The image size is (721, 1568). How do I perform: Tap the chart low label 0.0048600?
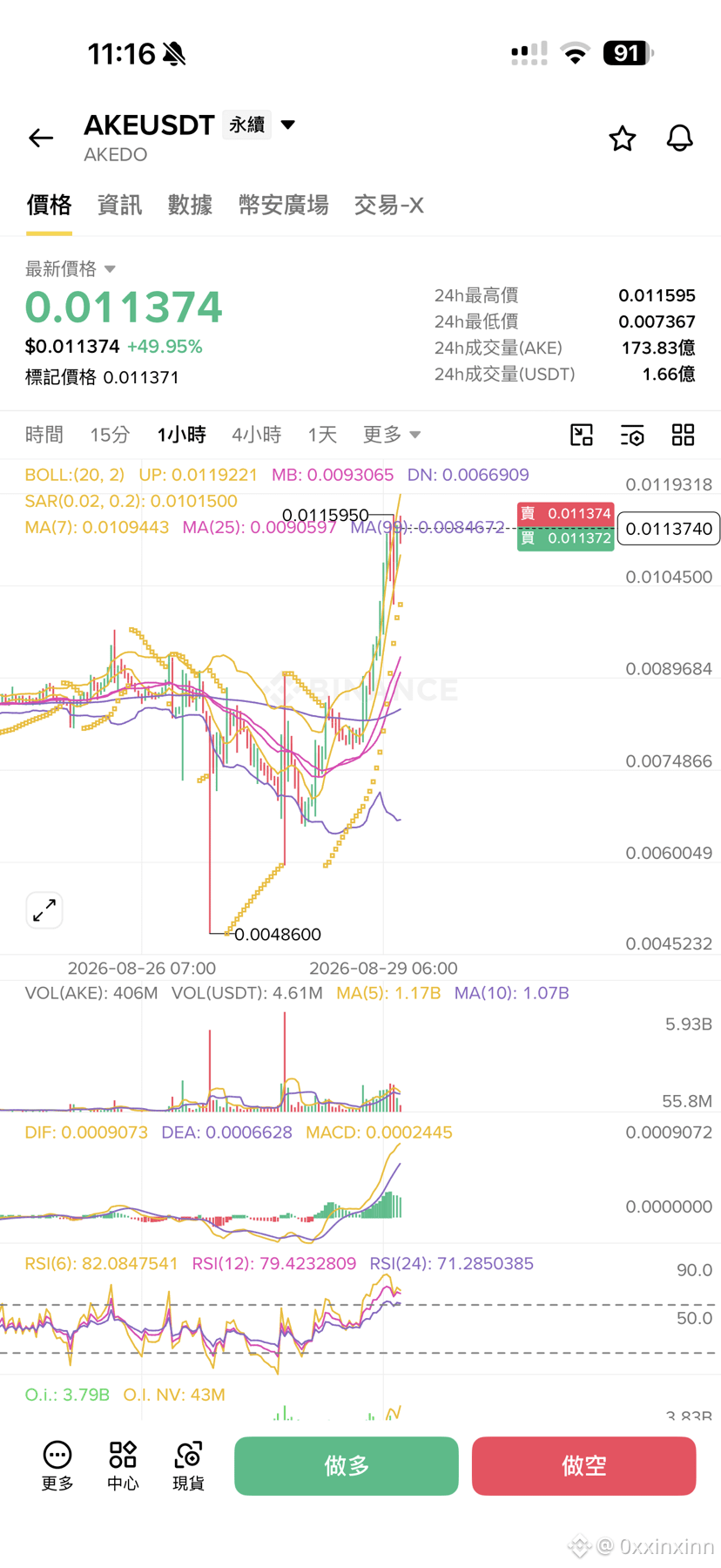[278, 935]
